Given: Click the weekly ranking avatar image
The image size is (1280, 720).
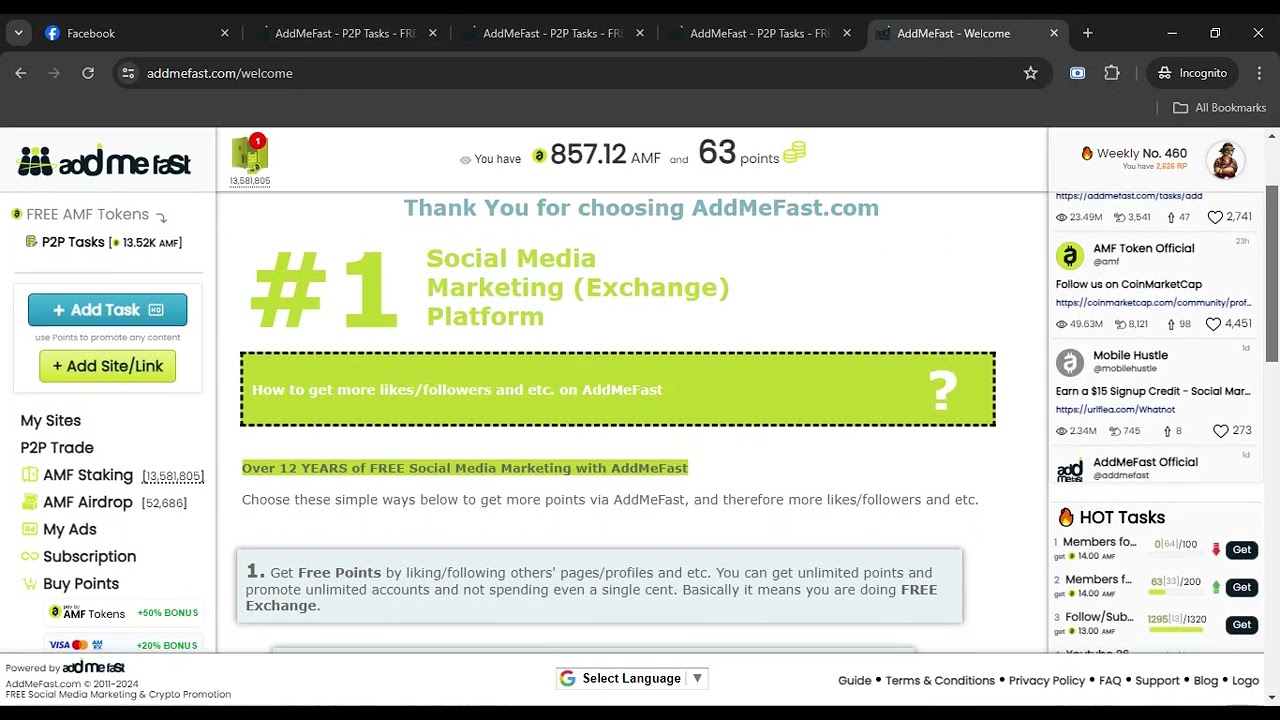Looking at the screenshot, I should coord(1226,160).
